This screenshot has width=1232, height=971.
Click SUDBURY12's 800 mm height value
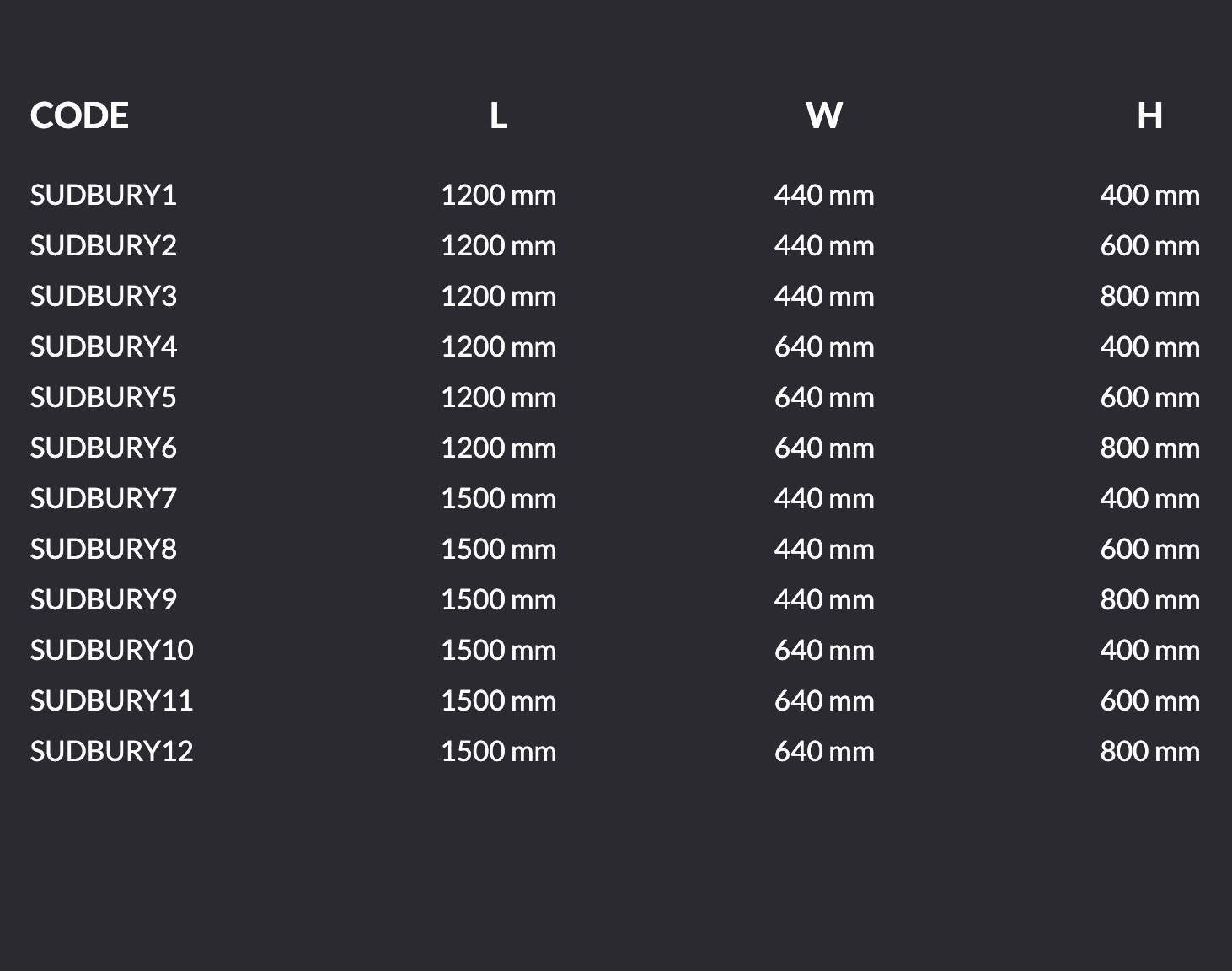coord(1149,751)
